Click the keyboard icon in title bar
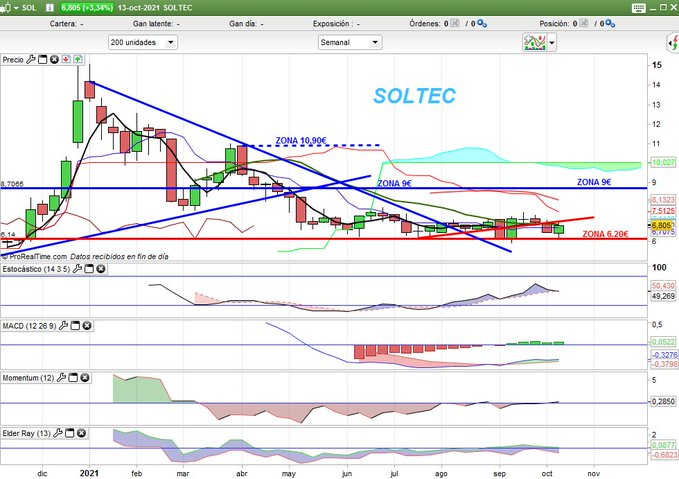This screenshot has height=479, width=679. pos(638,8)
